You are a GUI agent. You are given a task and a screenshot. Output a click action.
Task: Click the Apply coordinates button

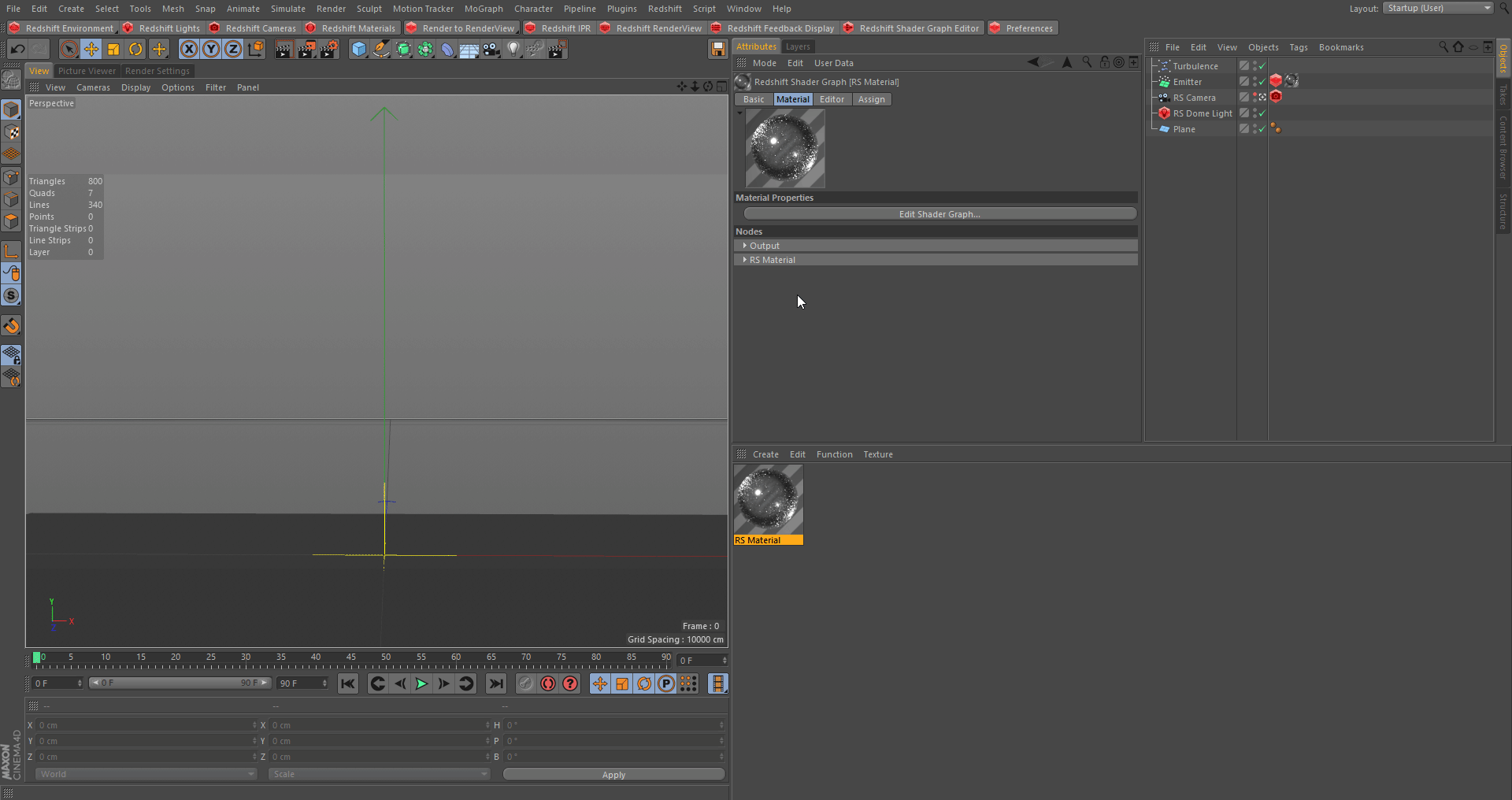pyautogui.click(x=613, y=775)
